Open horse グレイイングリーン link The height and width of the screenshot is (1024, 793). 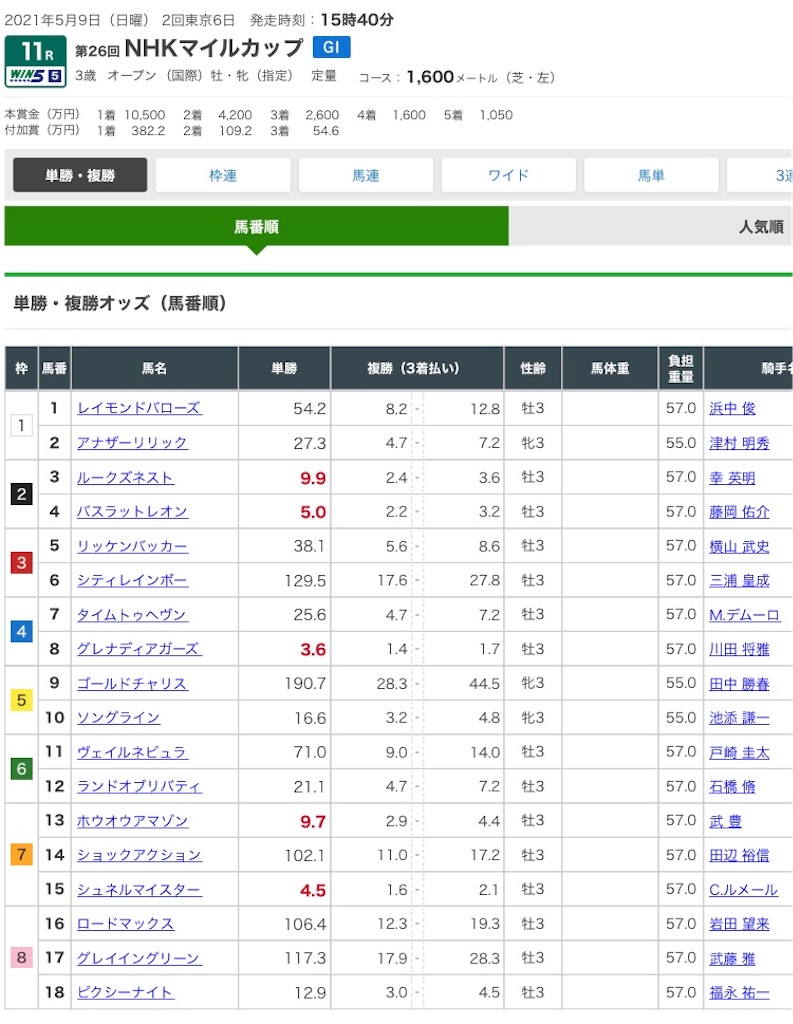[139, 958]
